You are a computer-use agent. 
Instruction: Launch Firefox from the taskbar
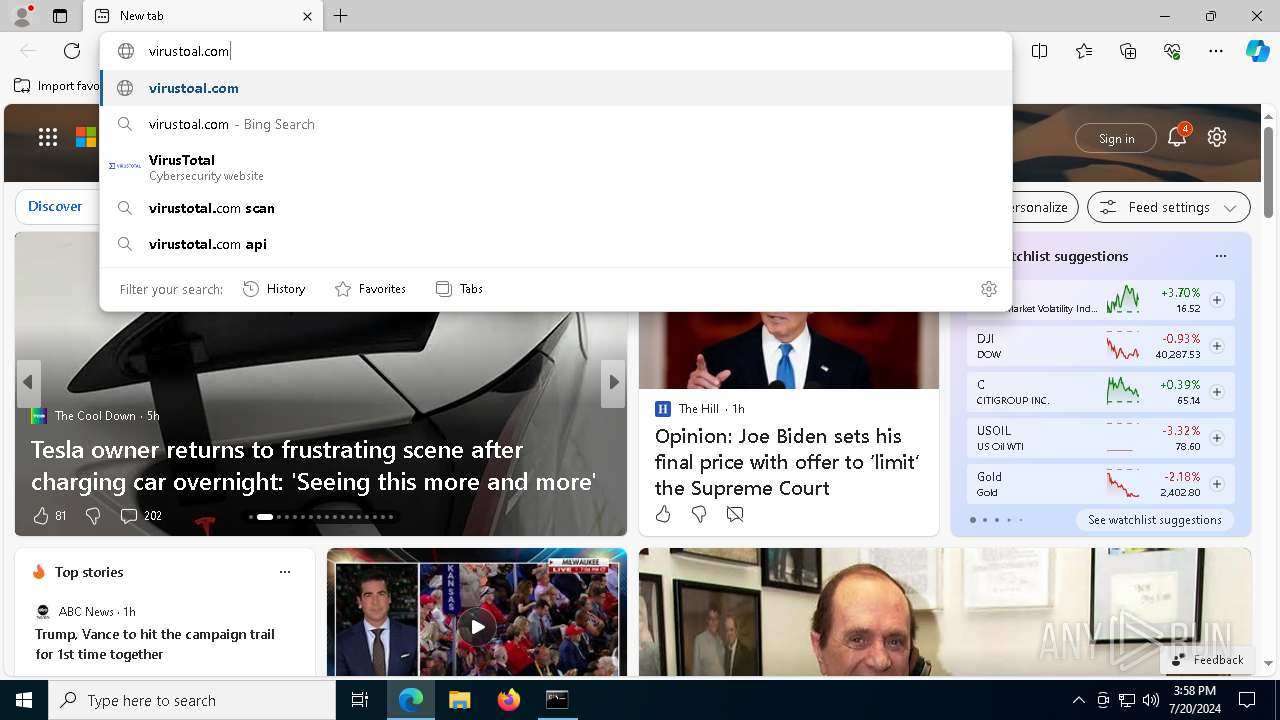[x=509, y=701]
